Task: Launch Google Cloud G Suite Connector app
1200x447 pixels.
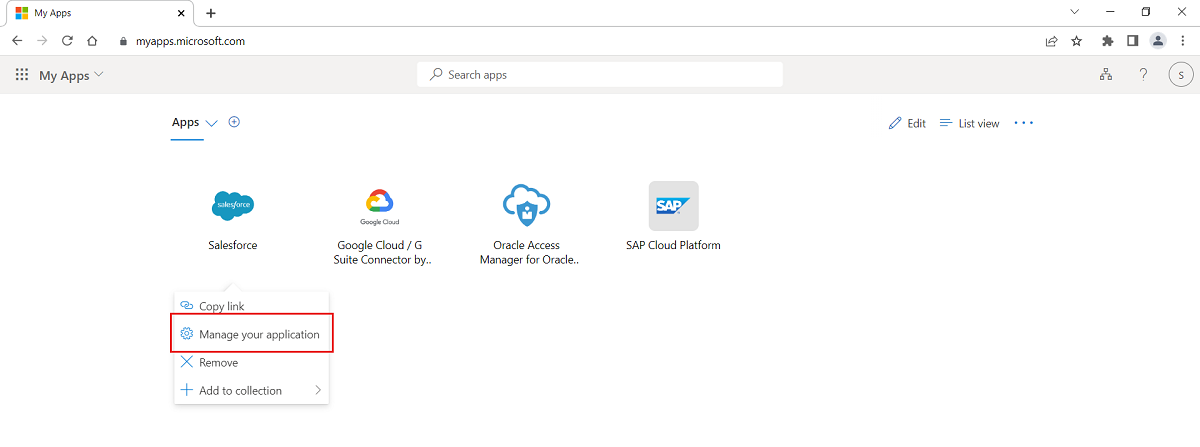Action: click(380, 206)
